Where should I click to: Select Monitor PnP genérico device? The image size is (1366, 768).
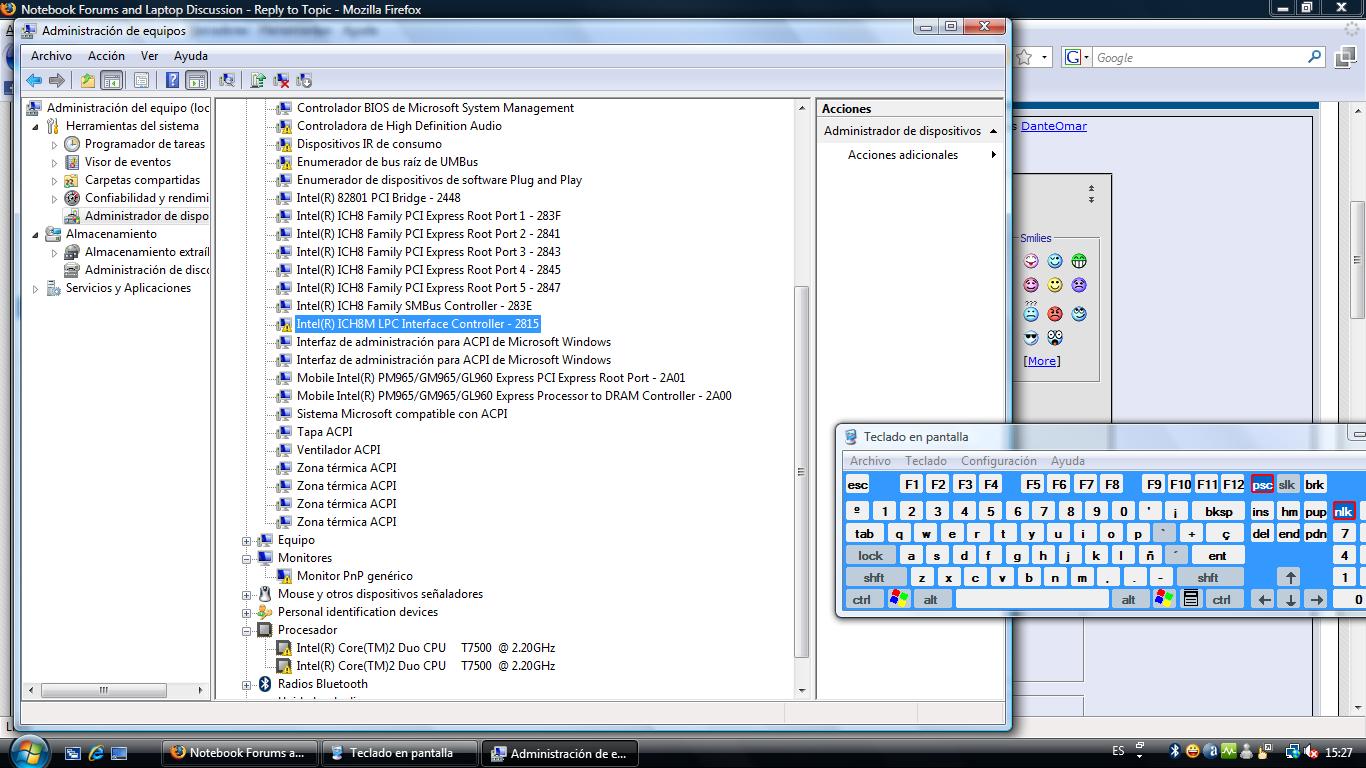click(x=354, y=576)
